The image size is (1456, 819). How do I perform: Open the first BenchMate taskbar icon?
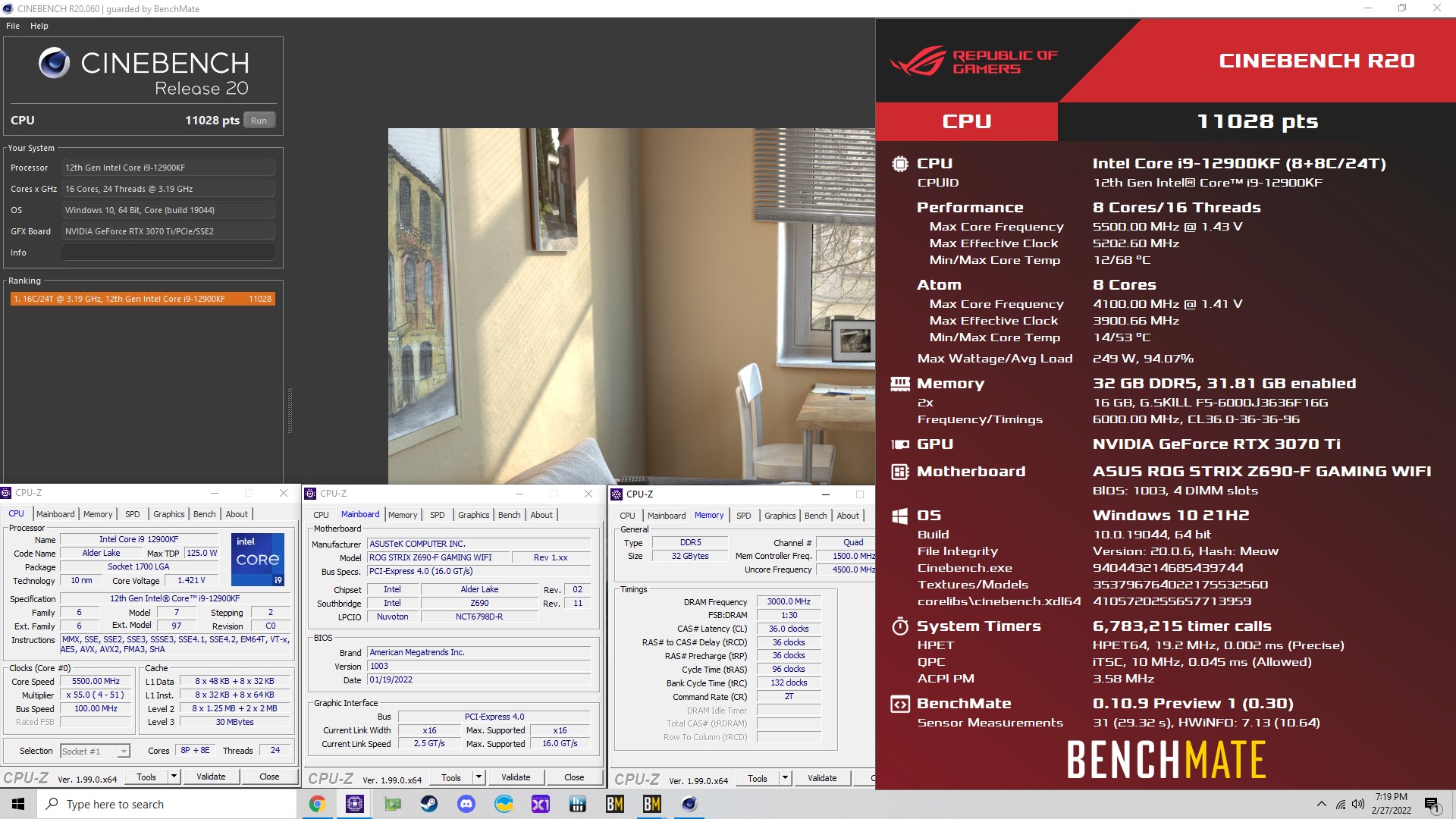click(x=615, y=804)
